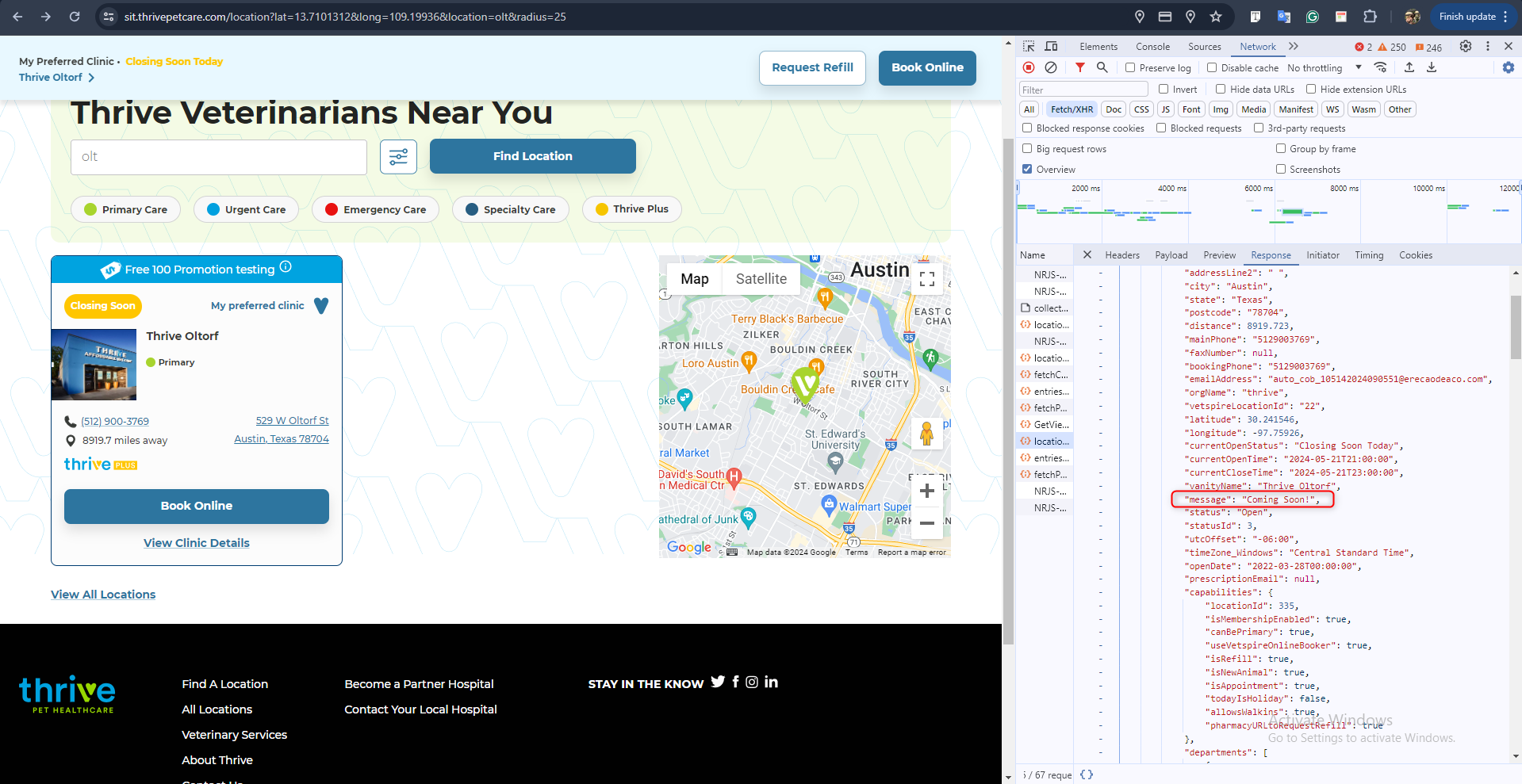Click the promotion info circle icon
The width and height of the screenshot is (1522, 784).
point(286,267)
